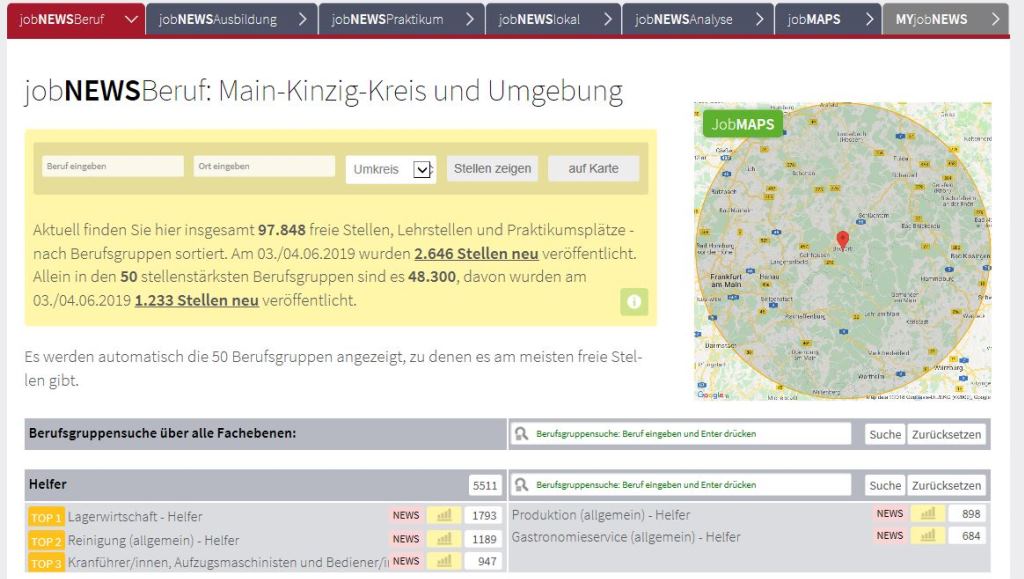Click the green JobMAPS label on map
Image resolution: width=1024 pixels, height=579 pixels.
tap(743, 125)
